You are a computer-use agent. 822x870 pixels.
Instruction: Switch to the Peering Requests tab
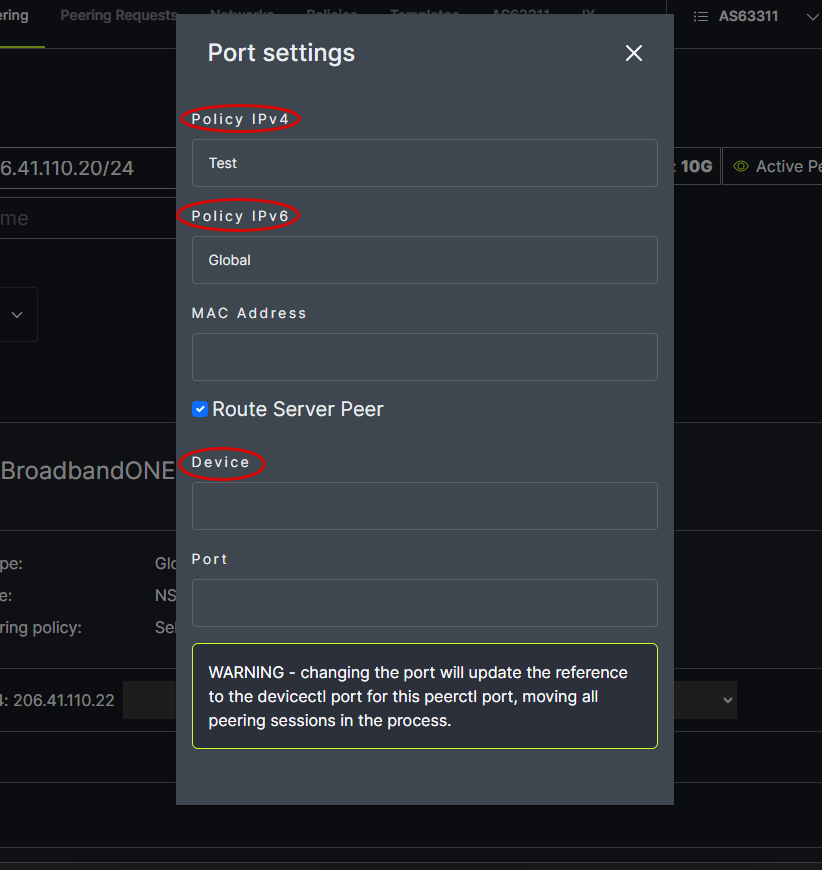pyautogui.click(x=118, y=16)
